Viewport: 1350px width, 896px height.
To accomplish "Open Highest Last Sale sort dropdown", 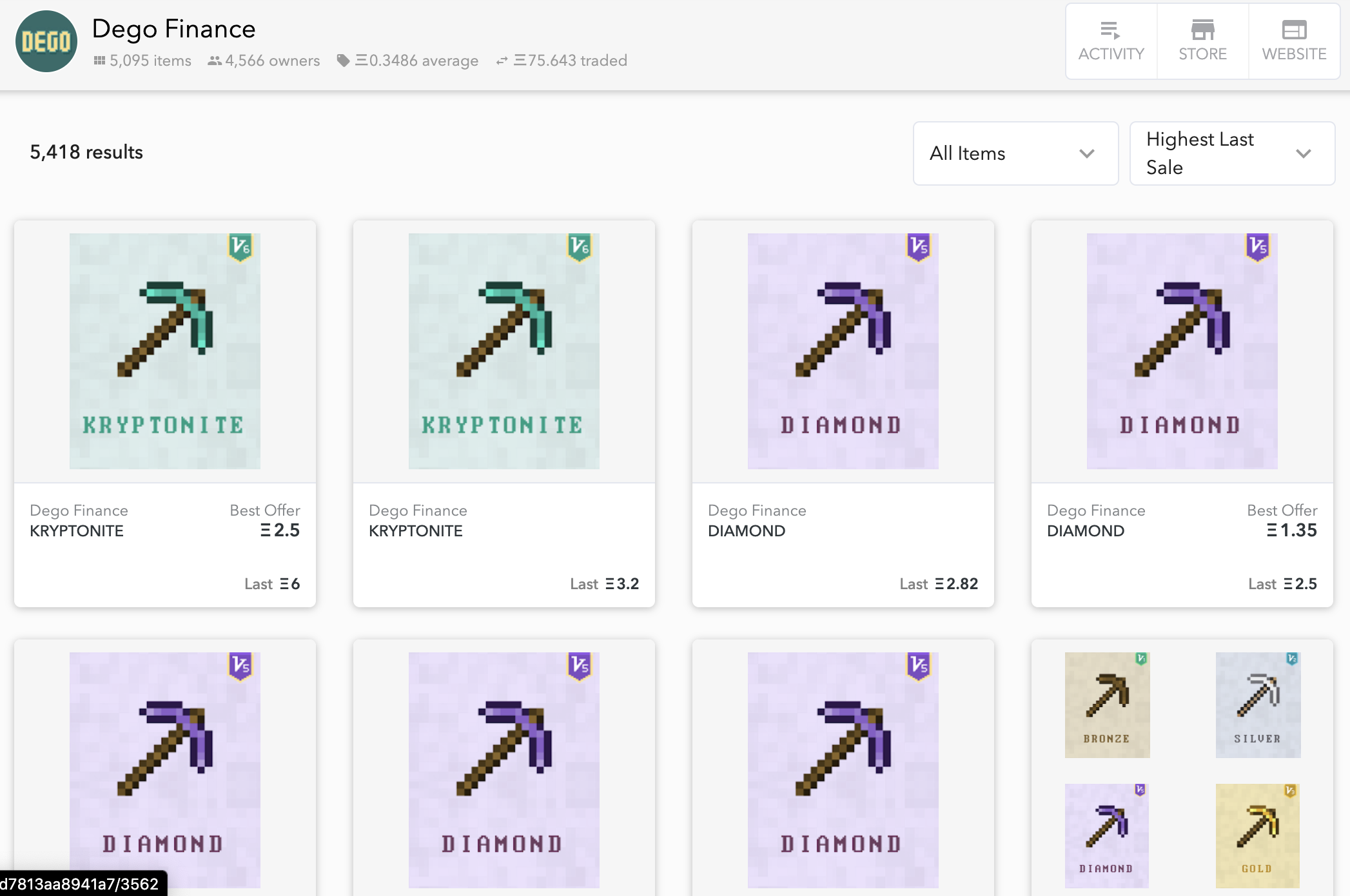I will point(1232,153).
